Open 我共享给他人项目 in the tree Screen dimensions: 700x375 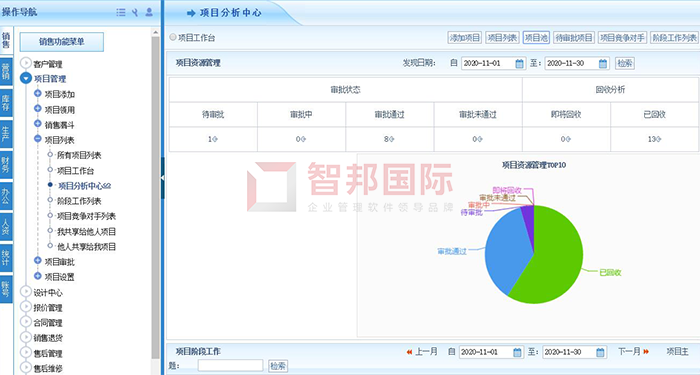(86, 231)
